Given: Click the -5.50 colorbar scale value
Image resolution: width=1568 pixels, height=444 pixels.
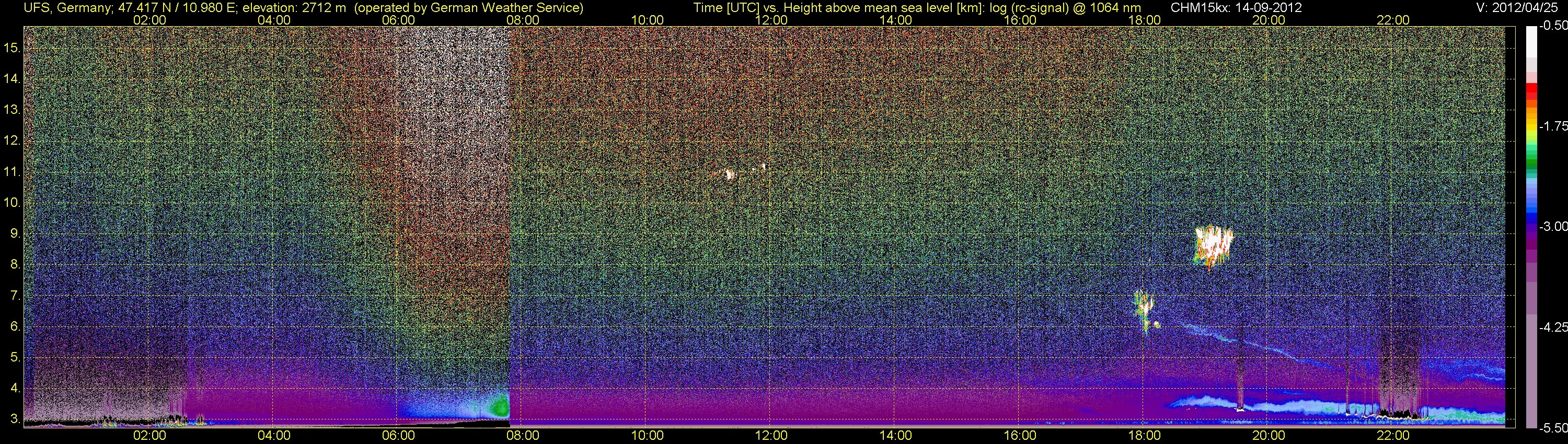Looking at the screenshot, I should pyautogui.click(x=1553, y=428).
